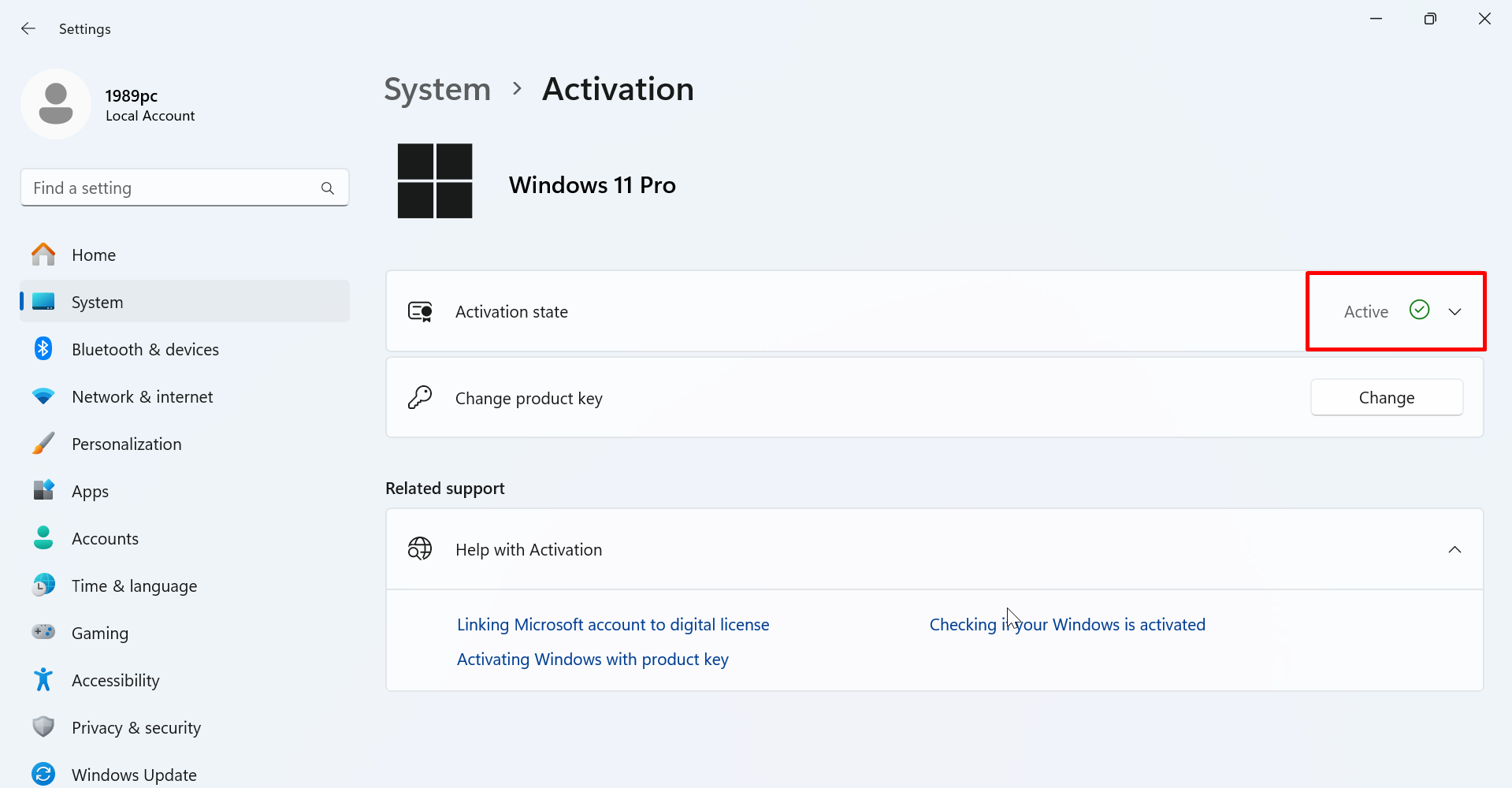This screenshot has height=788, width=1512.
Task: Open Windows Update page
Action: pos(184,772)
